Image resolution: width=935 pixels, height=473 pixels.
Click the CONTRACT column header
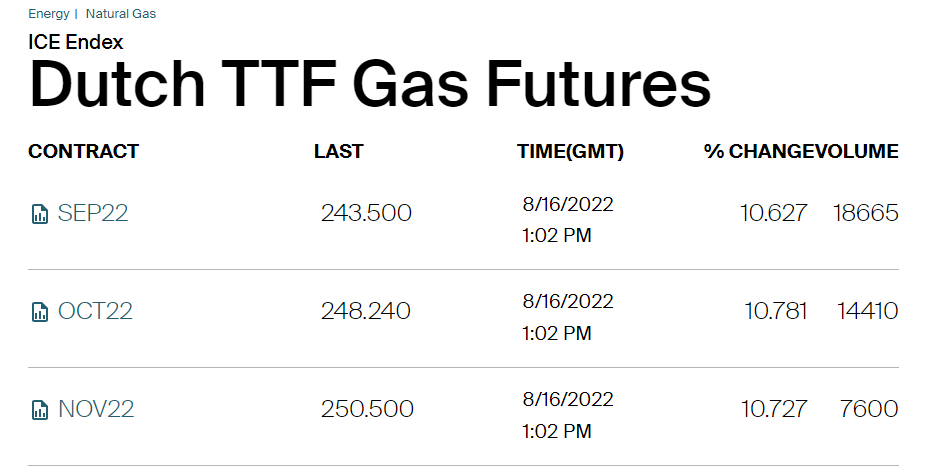click(83, 152)
